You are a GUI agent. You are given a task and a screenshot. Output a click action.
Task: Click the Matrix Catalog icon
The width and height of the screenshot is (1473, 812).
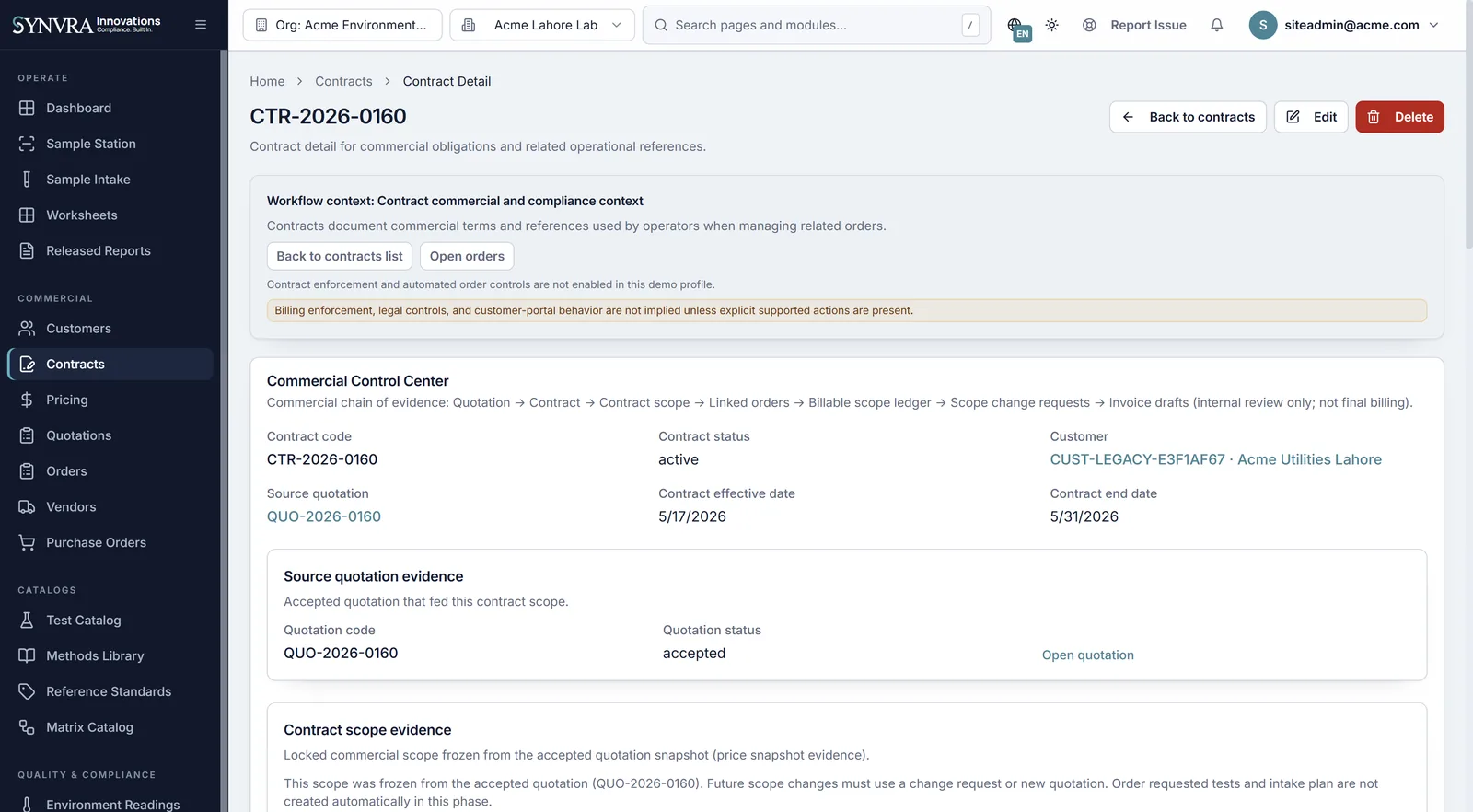(x=27, y=727)
